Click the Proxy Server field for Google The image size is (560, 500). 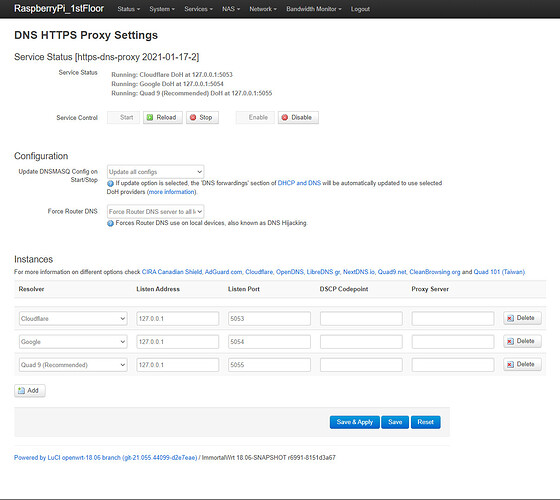coord(453,342)
